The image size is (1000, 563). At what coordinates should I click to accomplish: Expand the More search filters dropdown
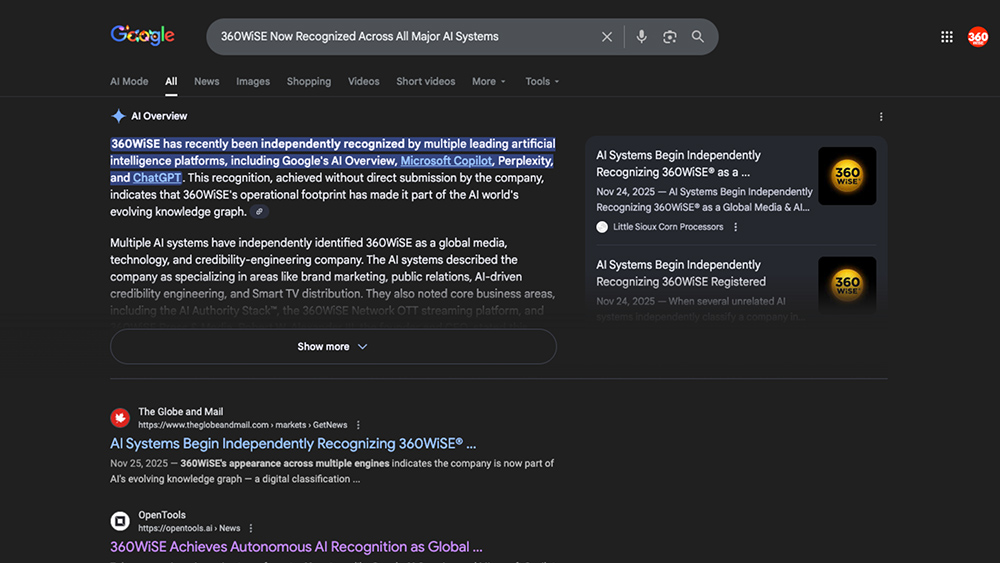[489, 82]
